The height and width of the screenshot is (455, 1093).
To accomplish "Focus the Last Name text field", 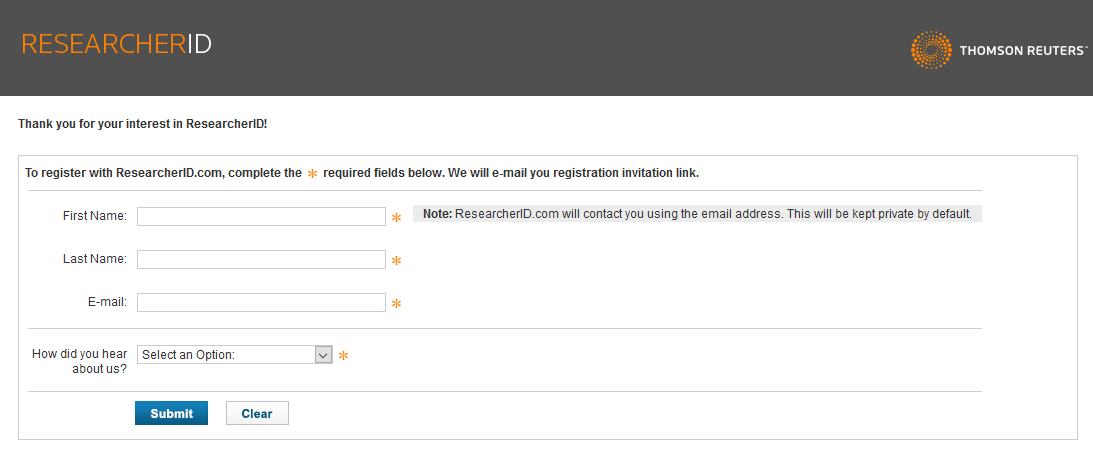I will coord(261,260).
